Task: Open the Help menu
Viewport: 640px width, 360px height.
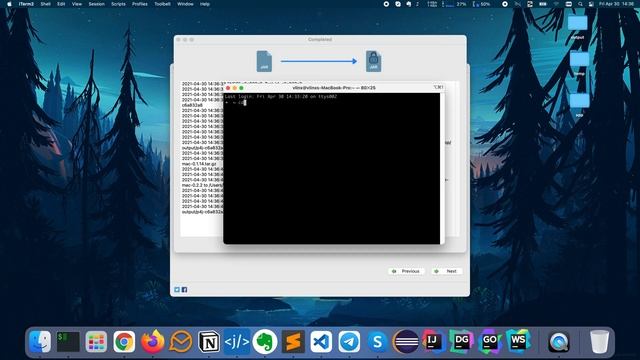Action: [204, 4]
